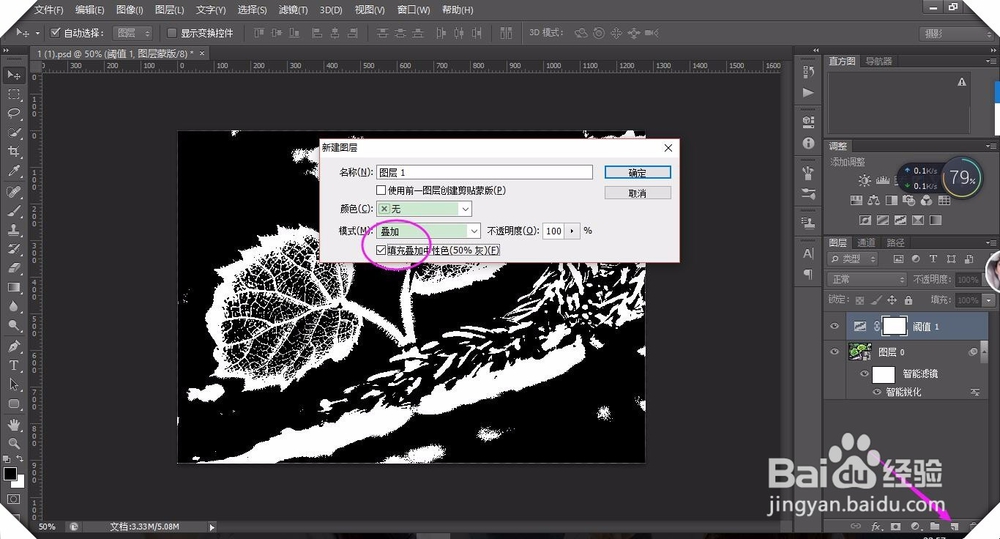Screen dimensions: 1000x539
Task: Click the create new group folder icon
Action: point(934,526)
